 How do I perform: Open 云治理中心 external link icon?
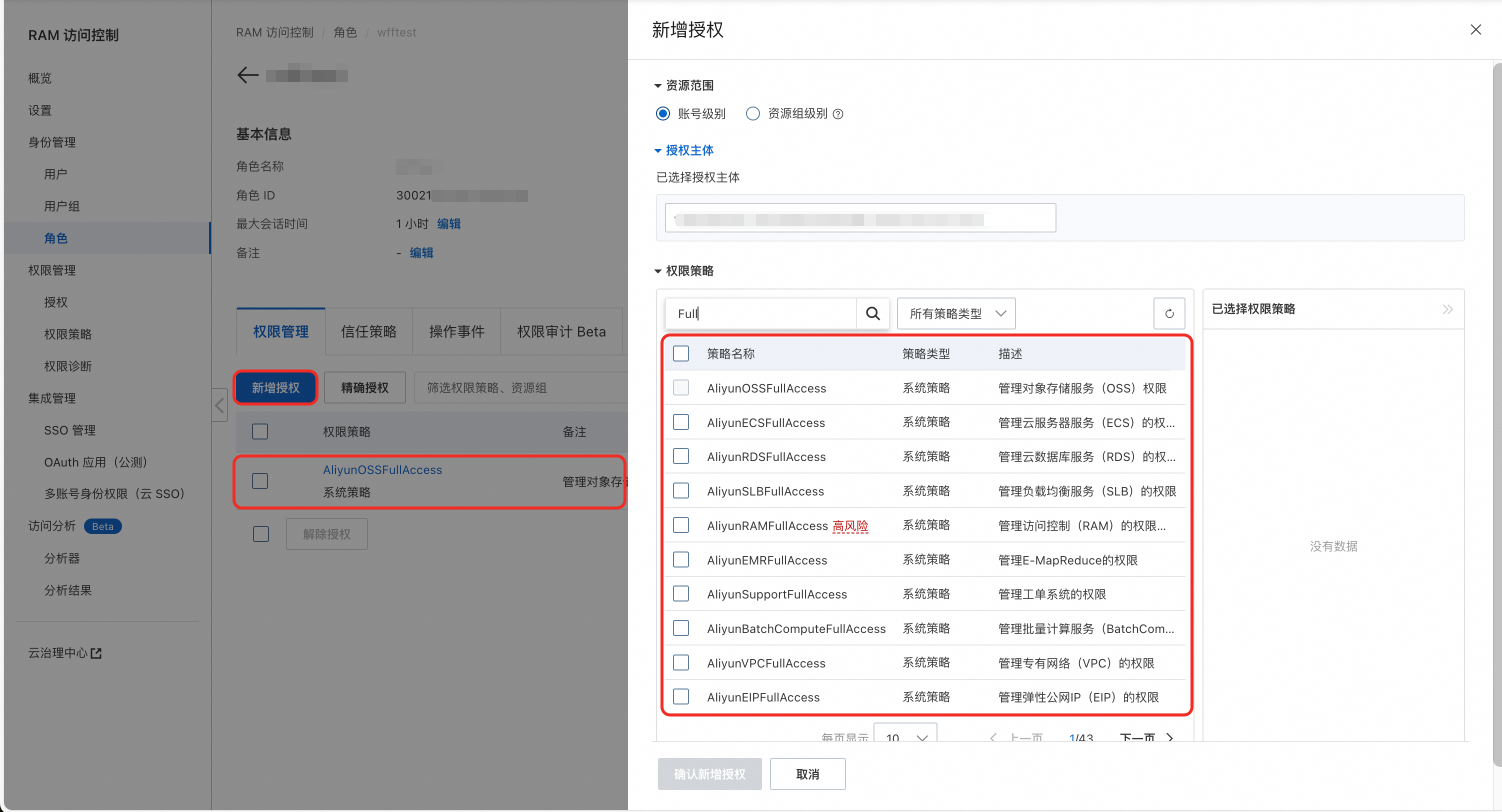coord(97,653)
